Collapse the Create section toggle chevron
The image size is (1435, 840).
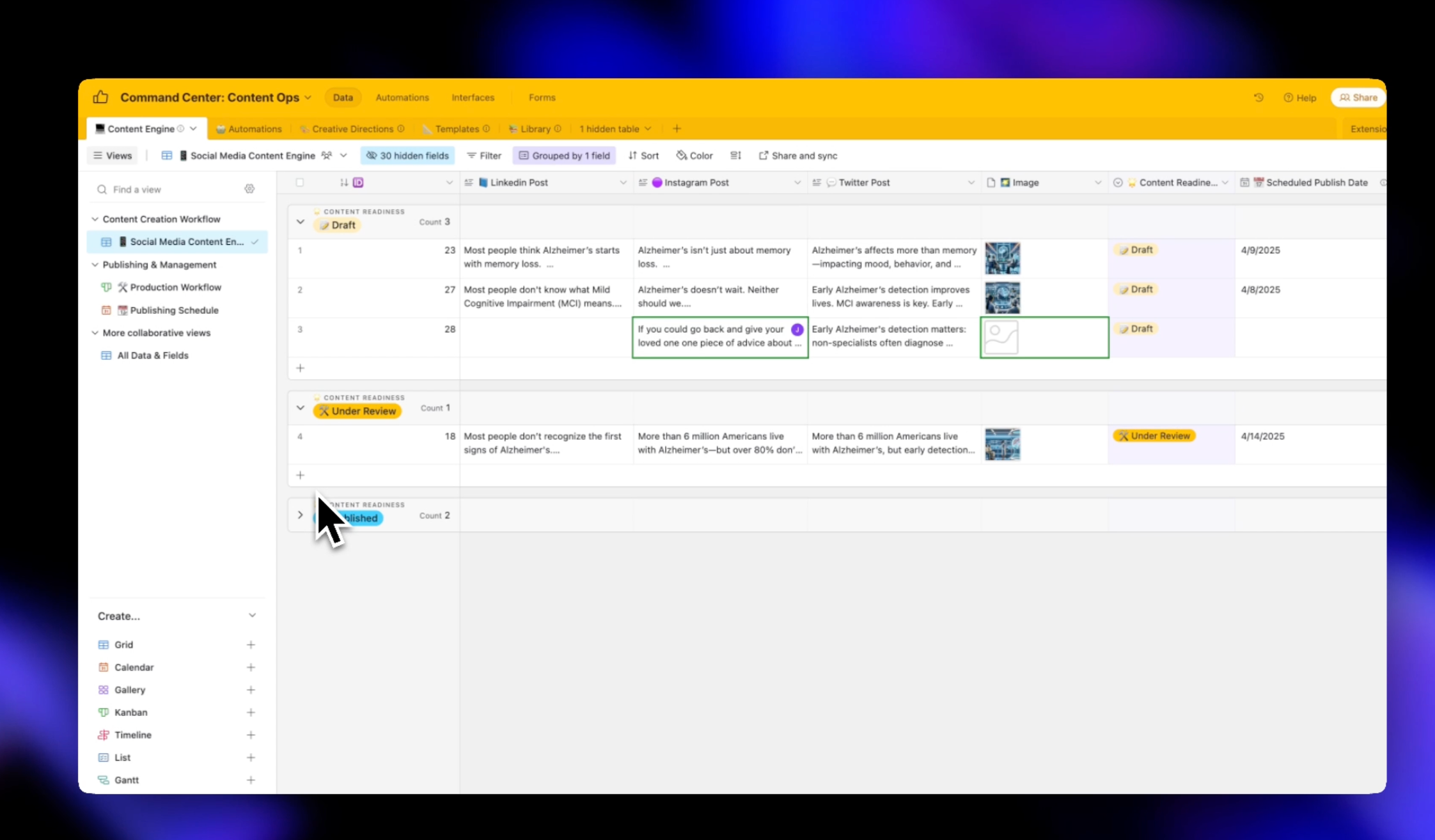click(x=252, y=616)
